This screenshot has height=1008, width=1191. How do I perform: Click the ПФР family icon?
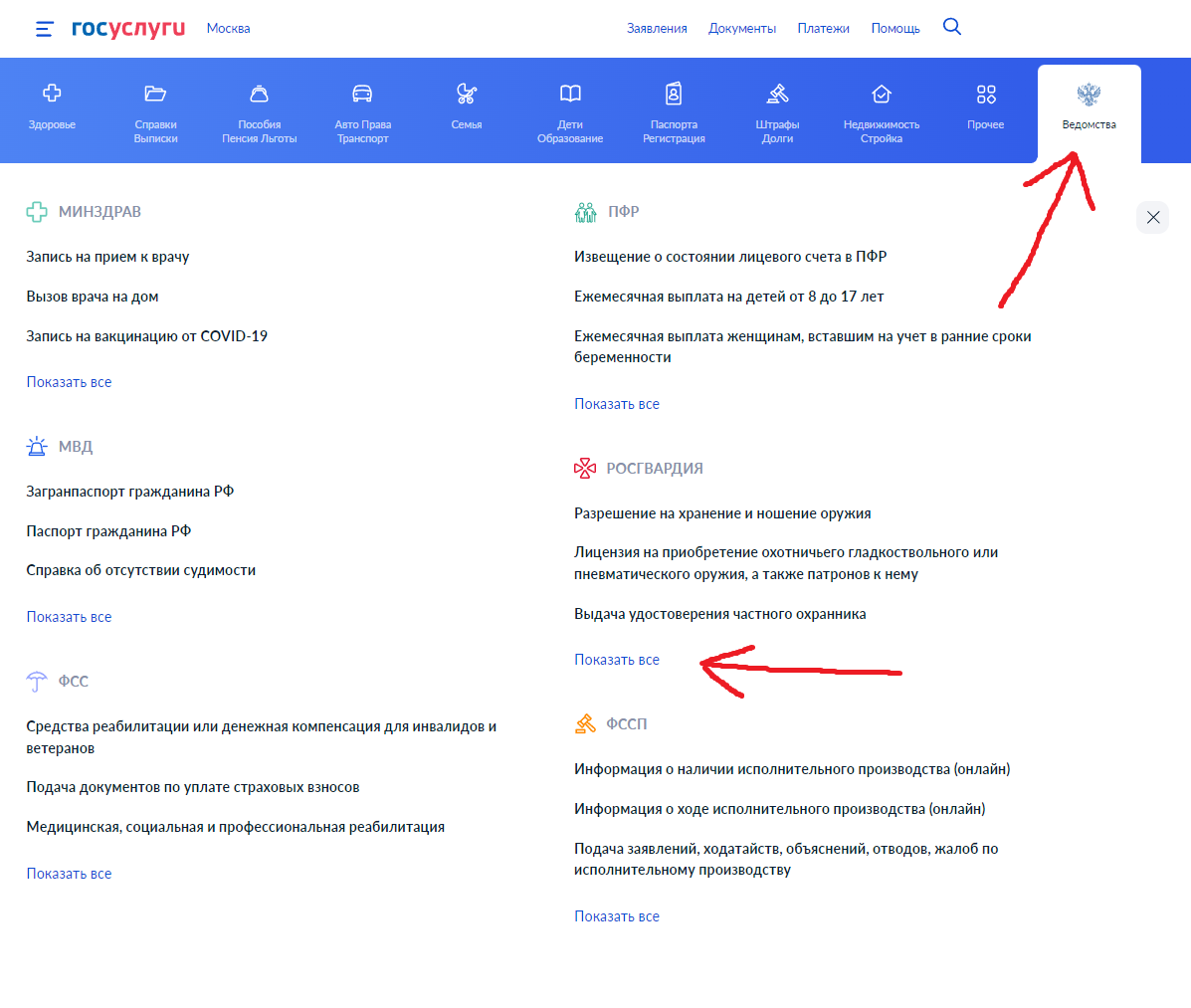pos(586,212)
